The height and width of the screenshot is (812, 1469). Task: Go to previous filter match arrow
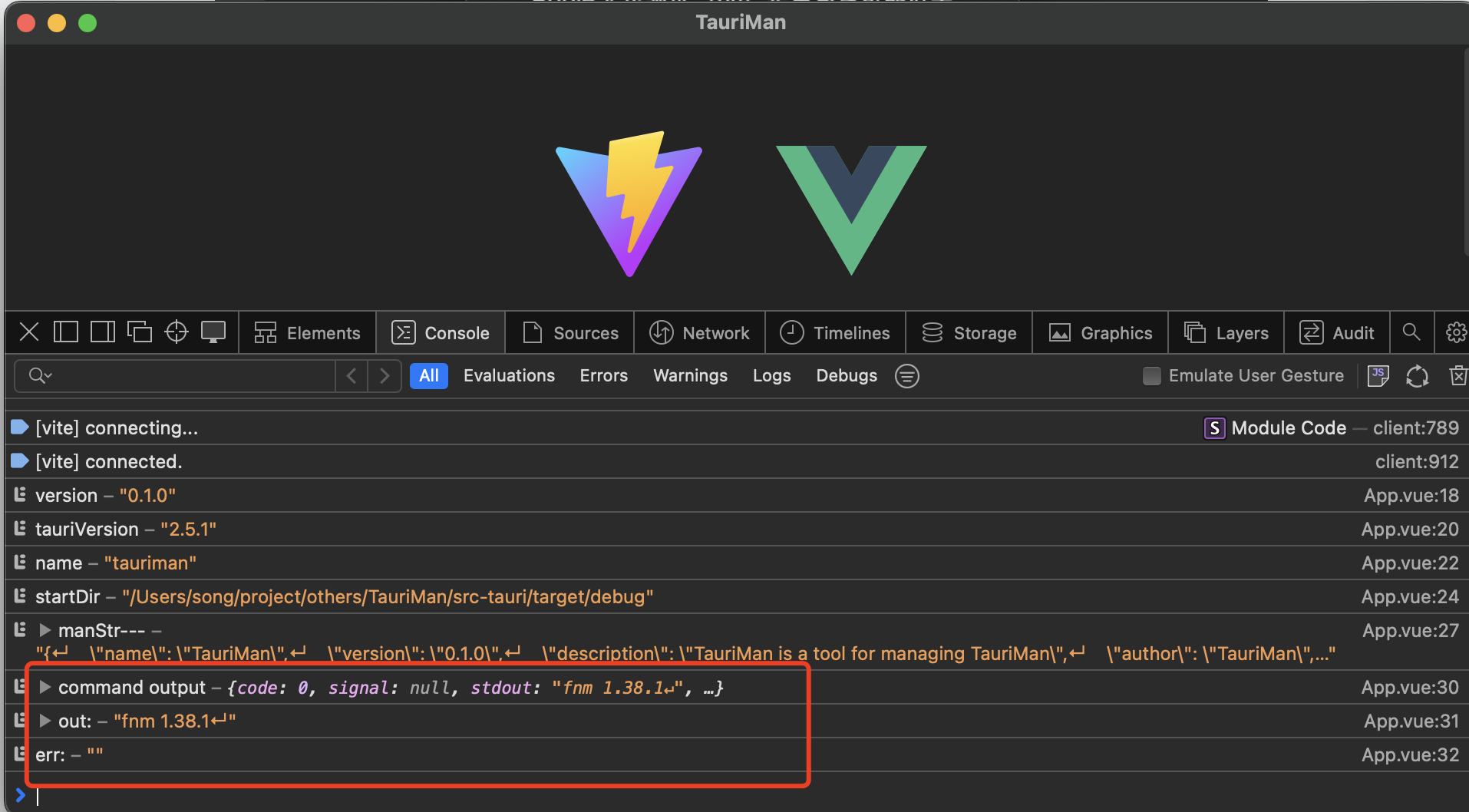(x=352, y=376)
